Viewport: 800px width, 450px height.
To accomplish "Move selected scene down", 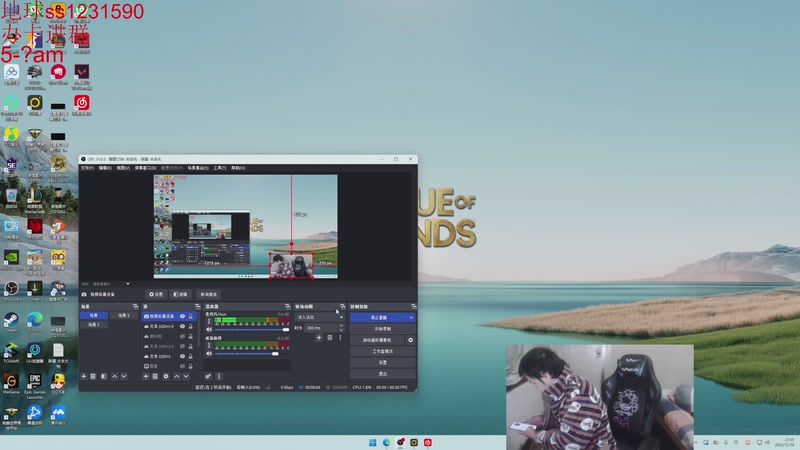I will pos(123,377).
